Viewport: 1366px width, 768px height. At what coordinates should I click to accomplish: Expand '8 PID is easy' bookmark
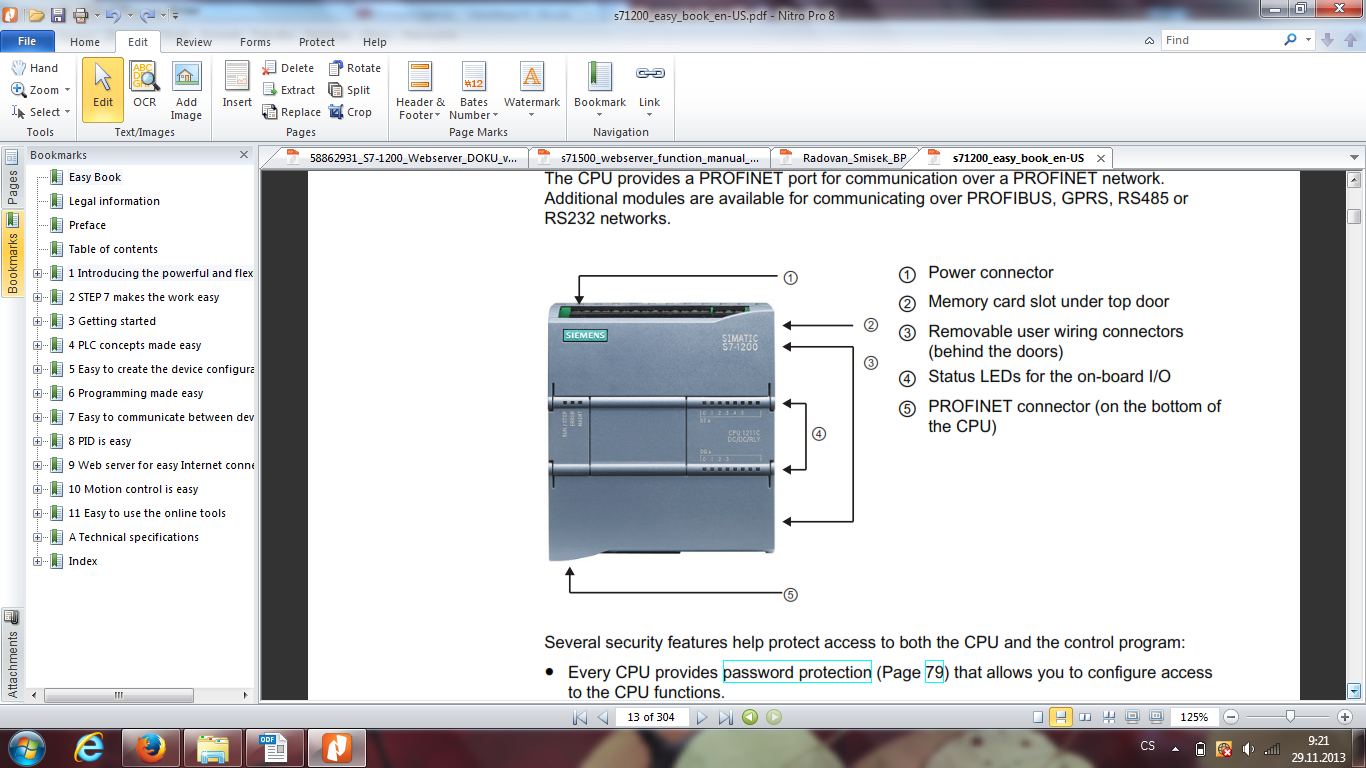[x=38, y=441]
